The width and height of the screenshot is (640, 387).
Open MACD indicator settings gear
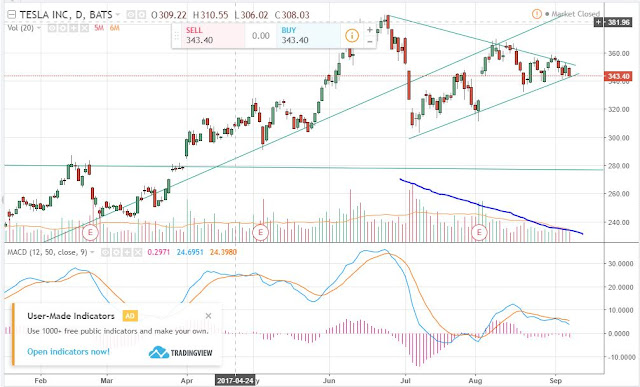pyautogui.click(x=116, y=253)
